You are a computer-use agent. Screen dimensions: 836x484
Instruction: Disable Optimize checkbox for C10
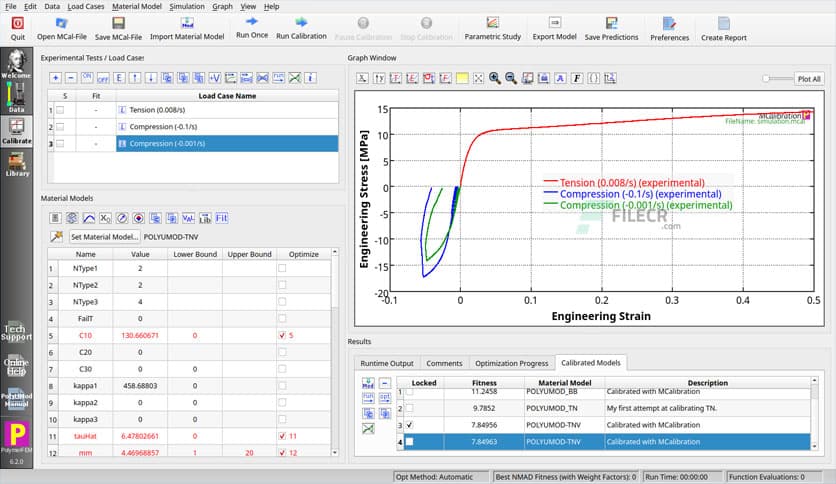coord(282,335)
